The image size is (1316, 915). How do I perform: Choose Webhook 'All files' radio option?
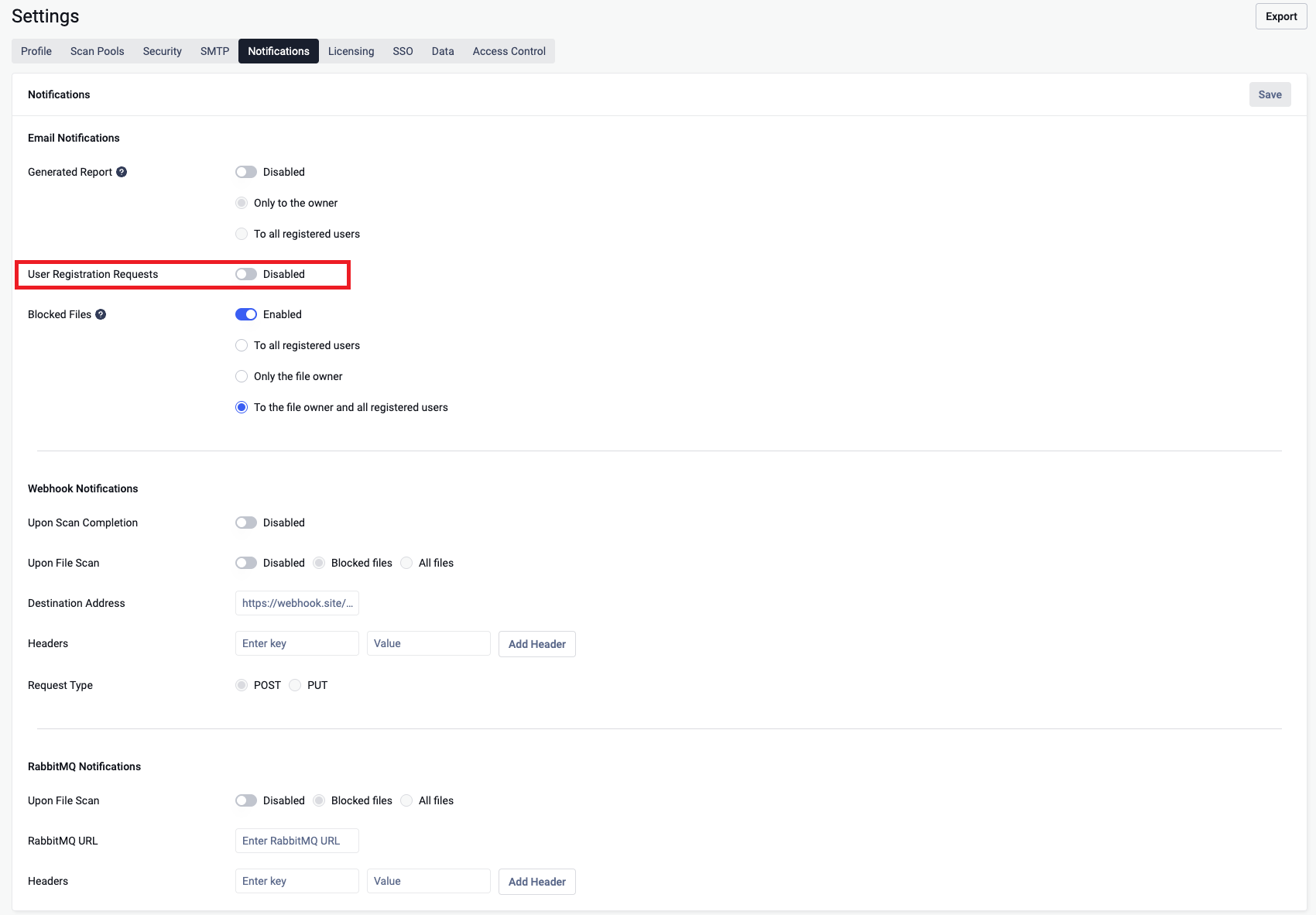406,563
